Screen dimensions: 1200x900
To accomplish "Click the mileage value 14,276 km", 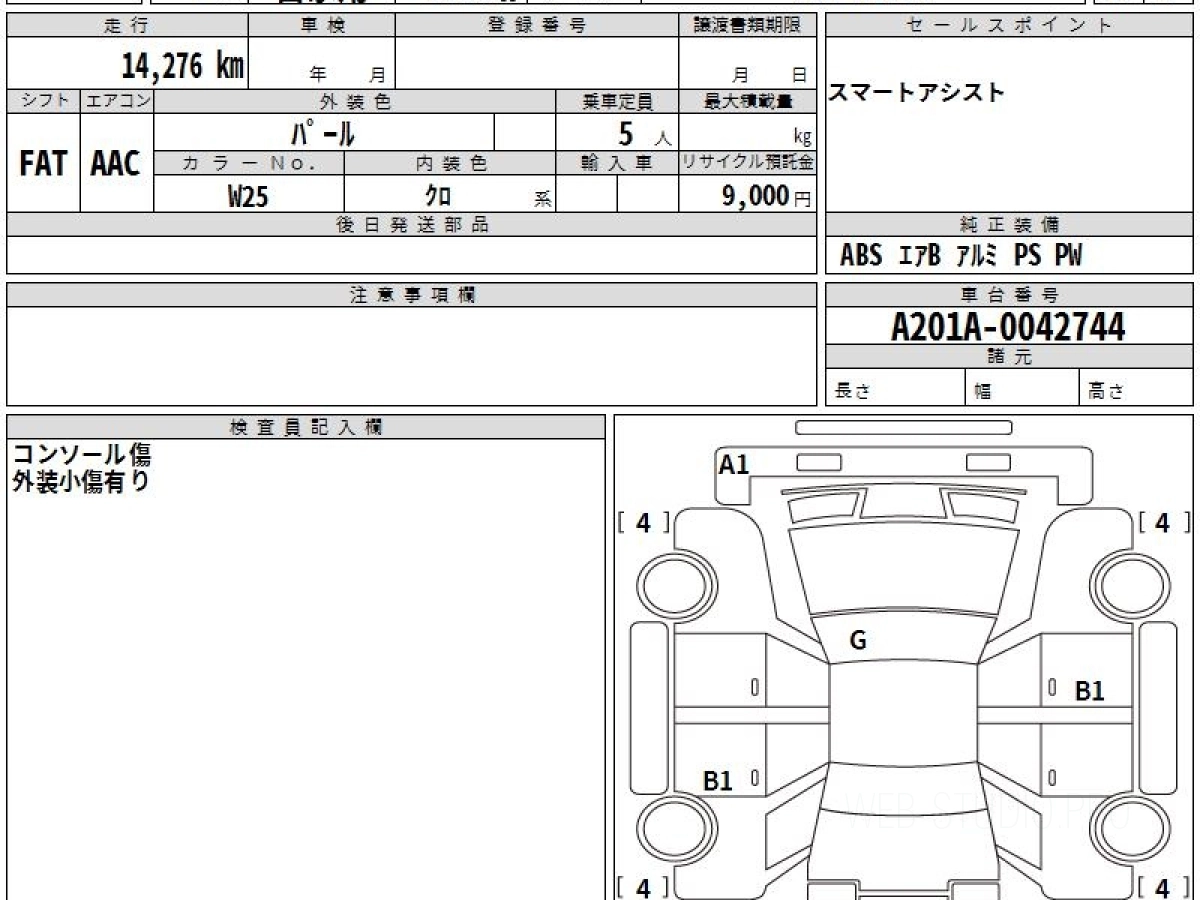I will [183, 66].
